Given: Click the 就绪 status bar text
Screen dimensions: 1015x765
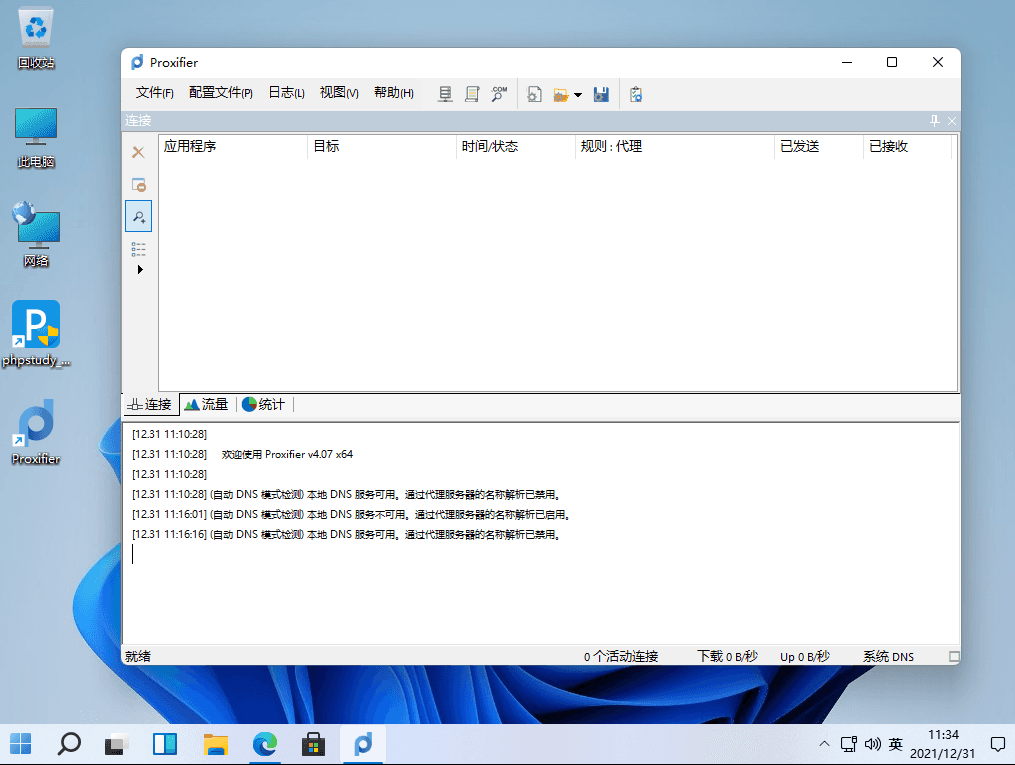Looking at the screenshot, I should pyautogui.click(x=138, y=656).
